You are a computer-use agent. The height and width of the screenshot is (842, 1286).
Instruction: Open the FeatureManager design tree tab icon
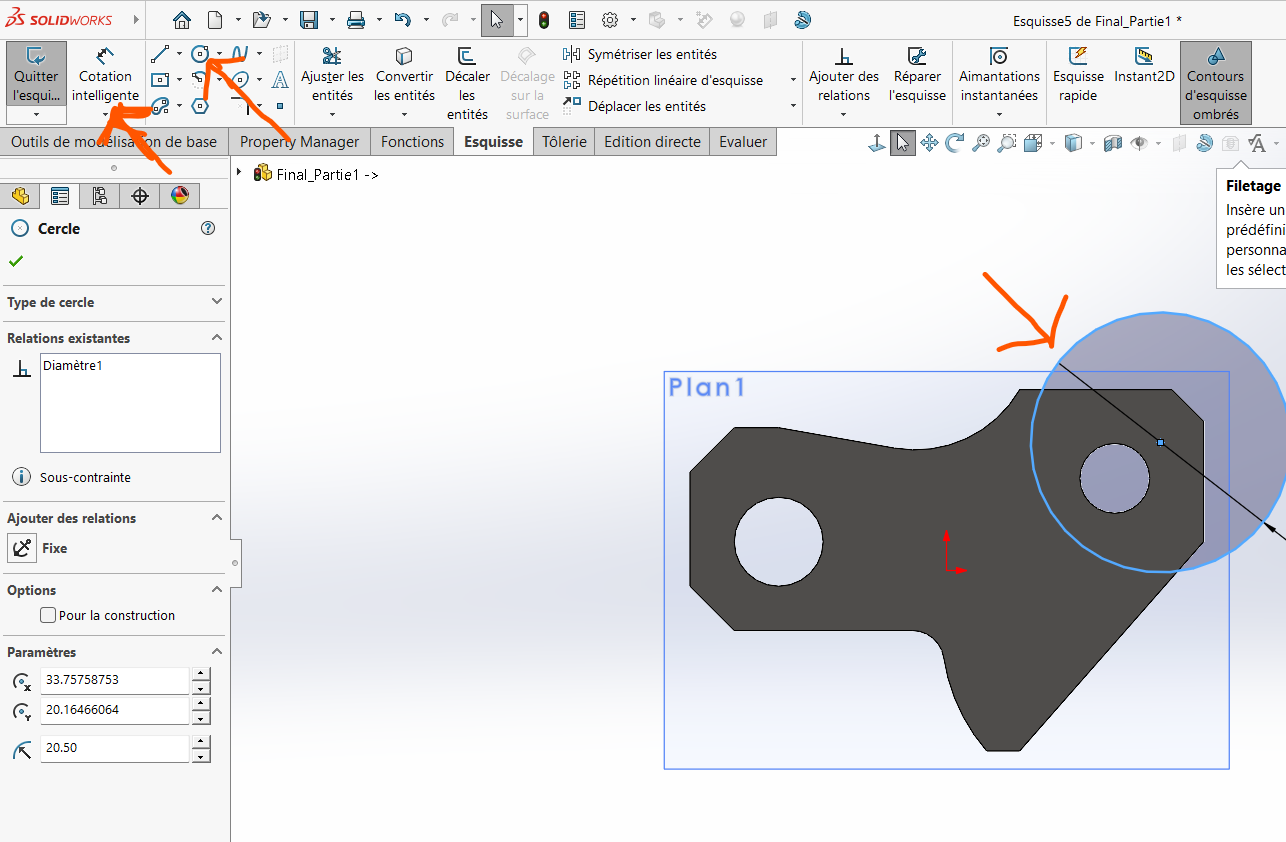(20, 196)
